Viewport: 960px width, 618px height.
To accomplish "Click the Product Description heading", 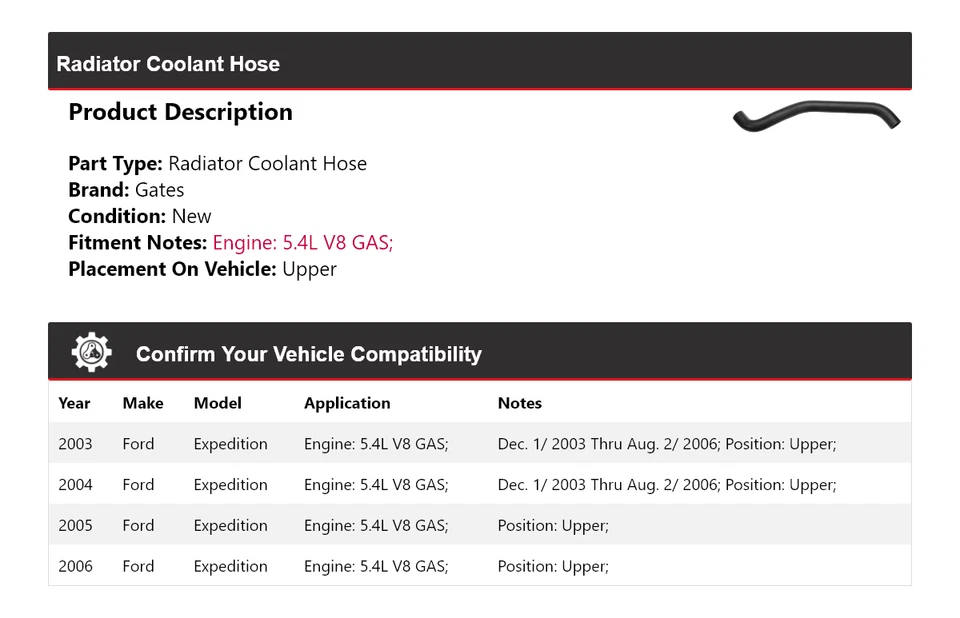I will pyautogui.click(x=180, y=112).
